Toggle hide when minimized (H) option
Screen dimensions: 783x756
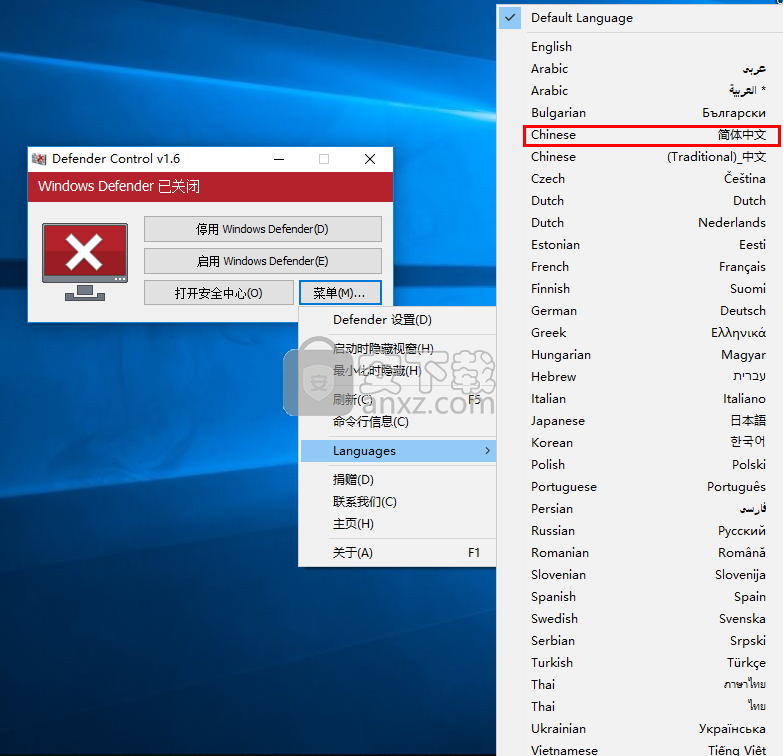pos(398,371)
